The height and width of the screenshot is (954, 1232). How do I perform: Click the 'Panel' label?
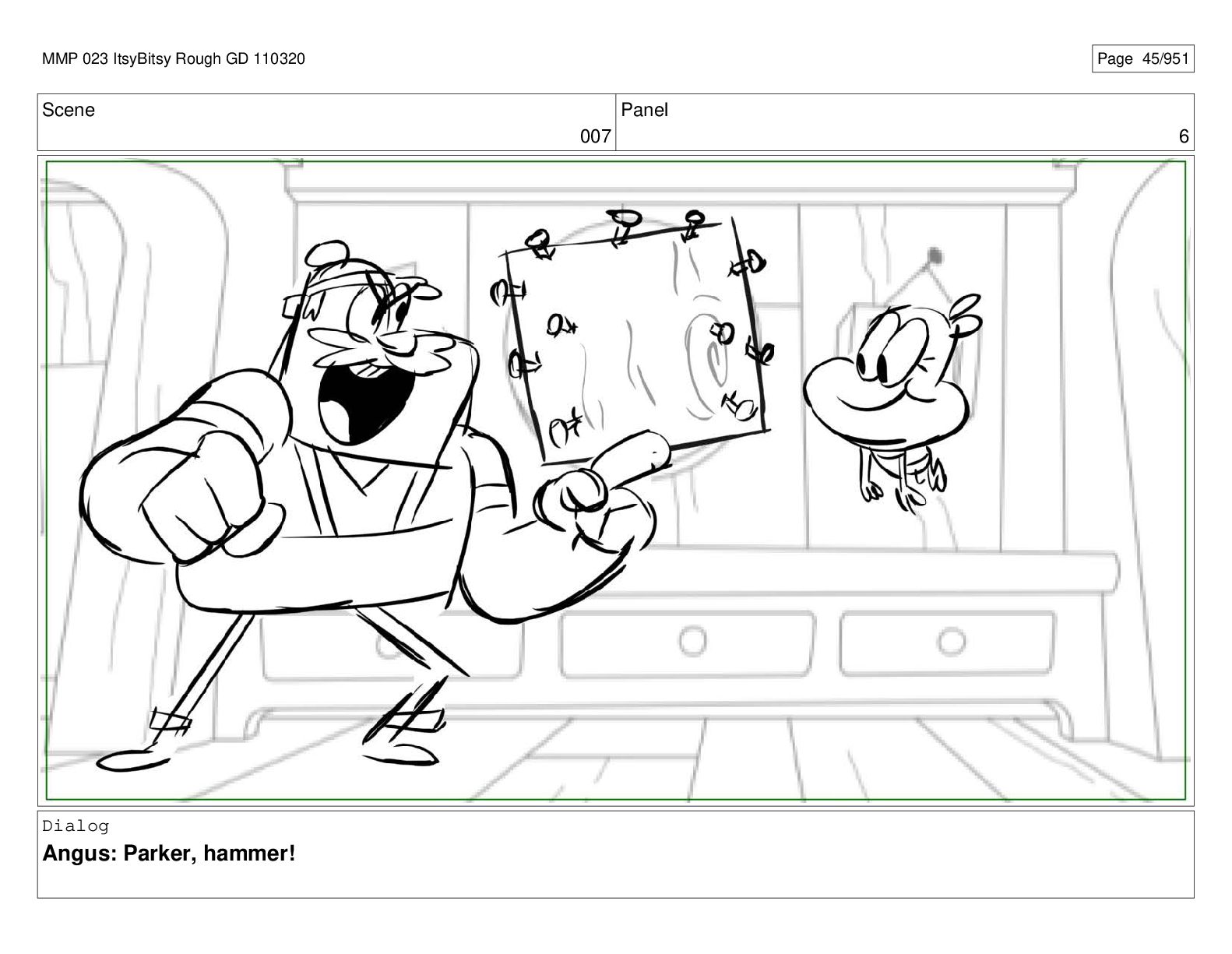[644, 110]
